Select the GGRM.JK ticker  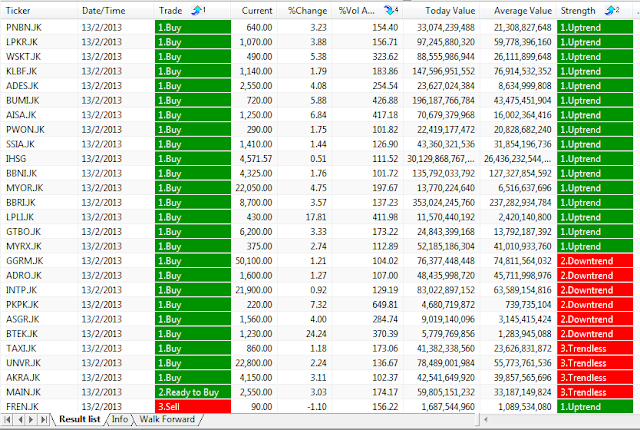click(x=24, y=261)
